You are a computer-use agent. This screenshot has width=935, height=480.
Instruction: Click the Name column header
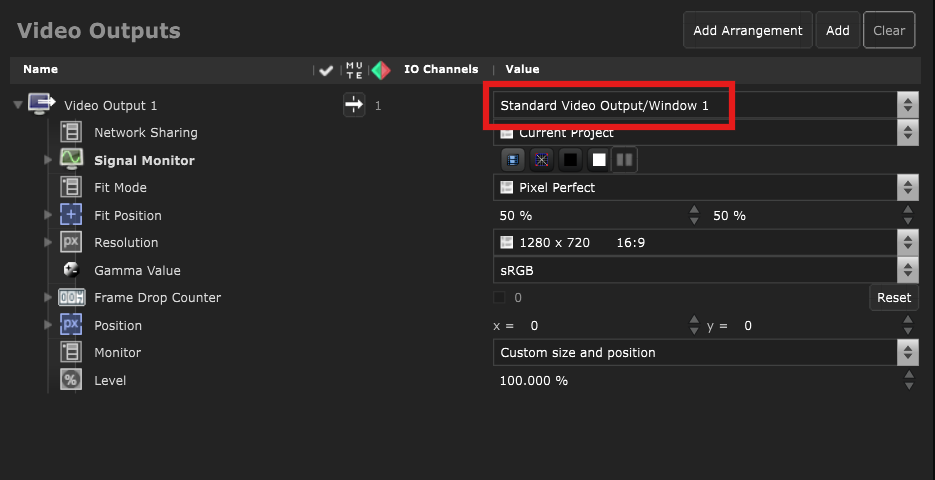point(41,69)
